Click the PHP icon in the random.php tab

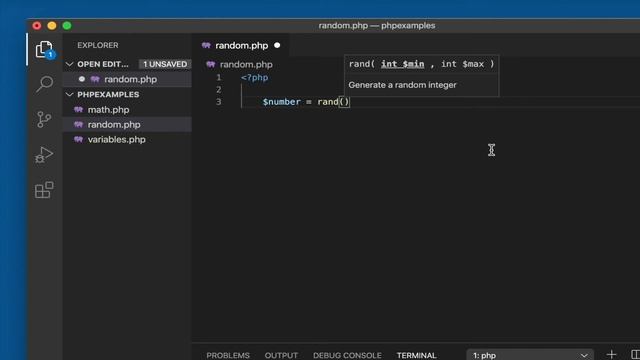tap(206, 45)
